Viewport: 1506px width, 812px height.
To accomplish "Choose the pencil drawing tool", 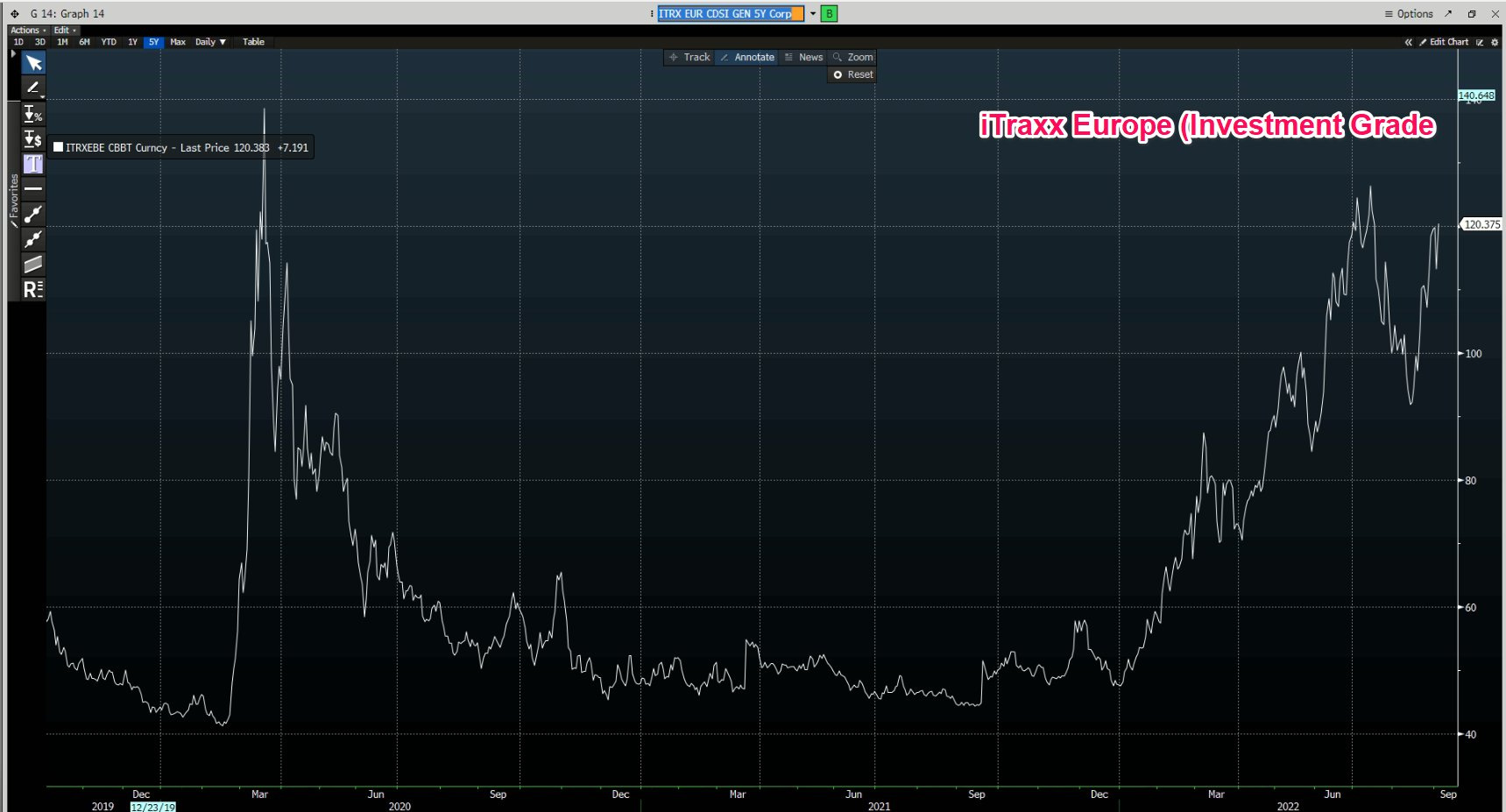I will coord(33,88).
